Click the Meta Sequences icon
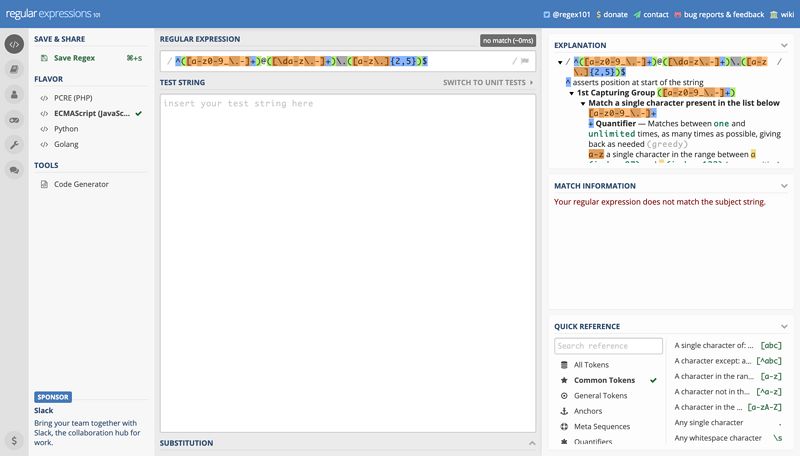The image size is (800, 456). (x=564, y=426)
